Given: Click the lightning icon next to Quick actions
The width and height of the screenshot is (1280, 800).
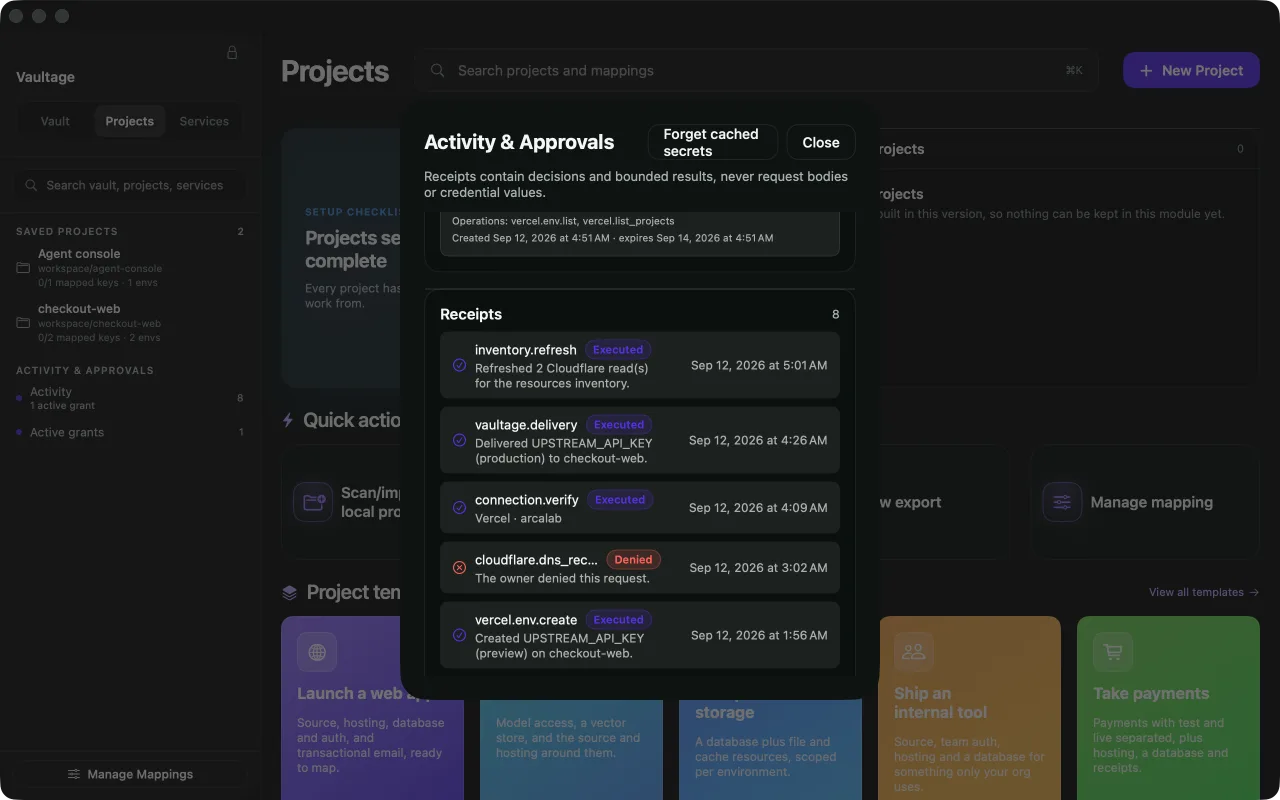Looking at the screenshot, I should (289, 420).
